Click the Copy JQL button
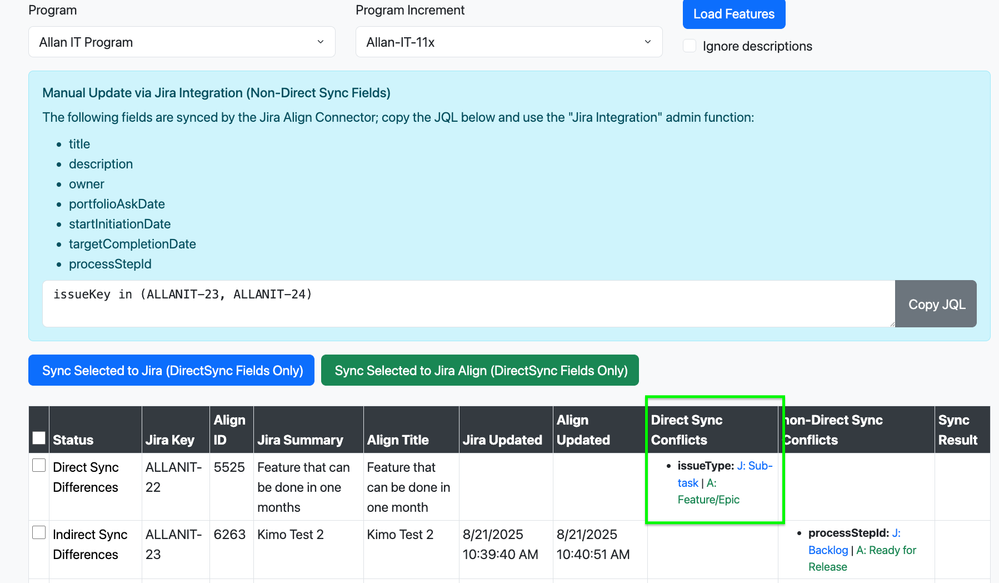This screenshot has height=583, width=999. [x=935, y=303]
